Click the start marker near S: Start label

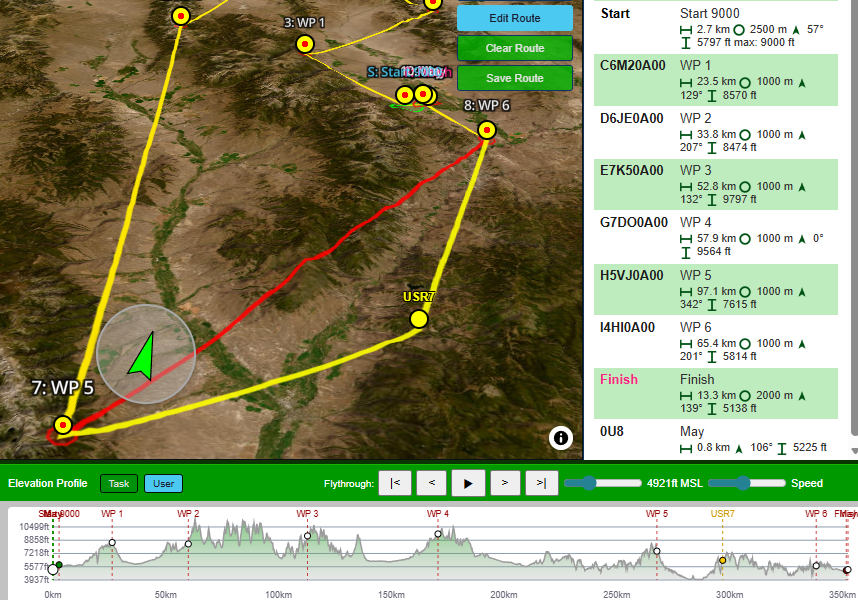pyautogui.click(x=404, y=95)
